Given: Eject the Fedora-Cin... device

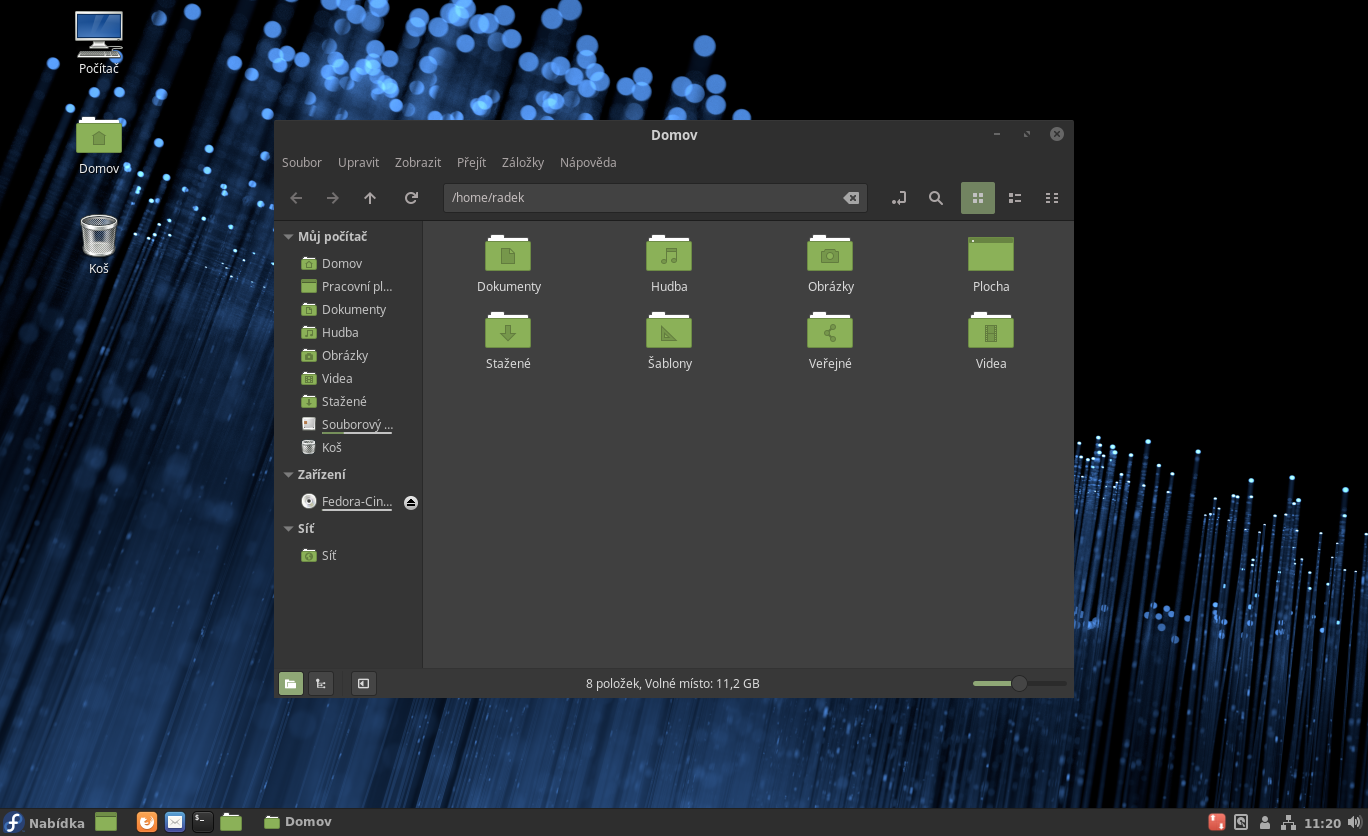Looking at the screenshot, I should [410, 502].
